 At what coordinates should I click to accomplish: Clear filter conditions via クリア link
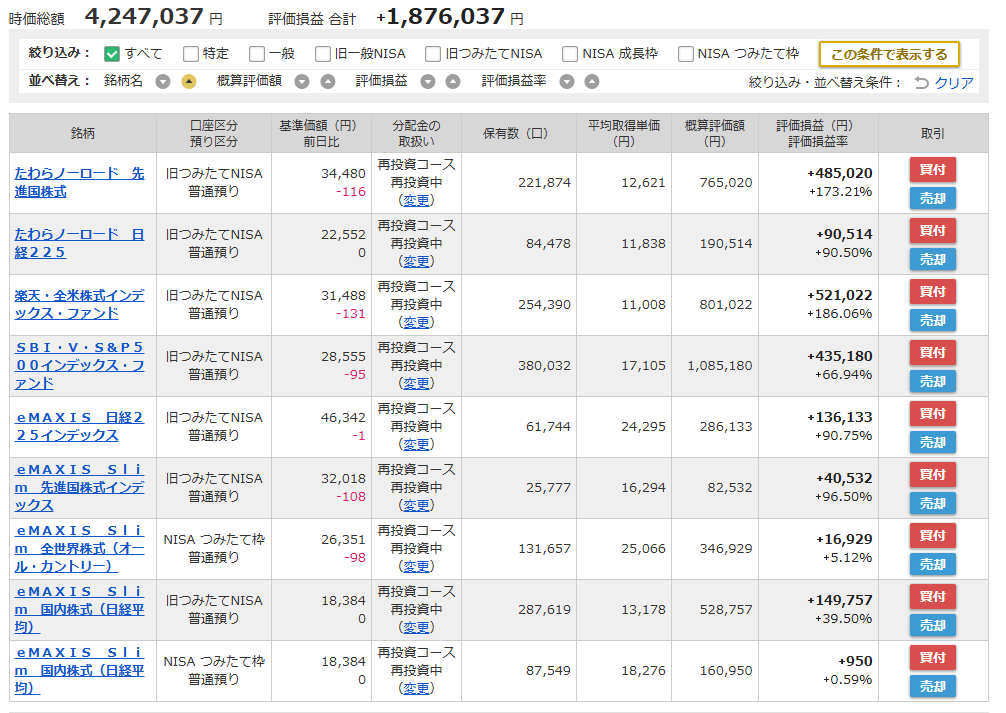[954, 83]
